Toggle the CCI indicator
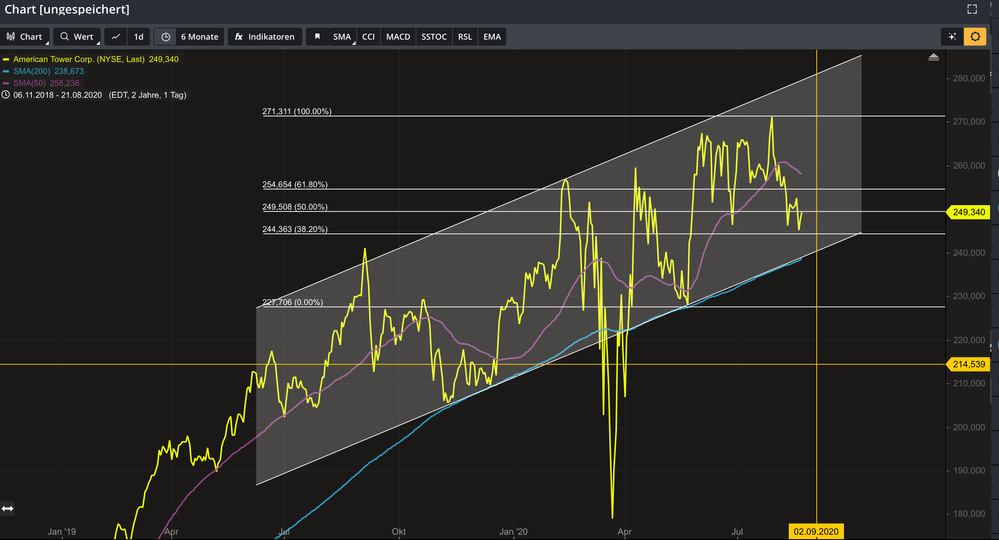 pos(368,37)
